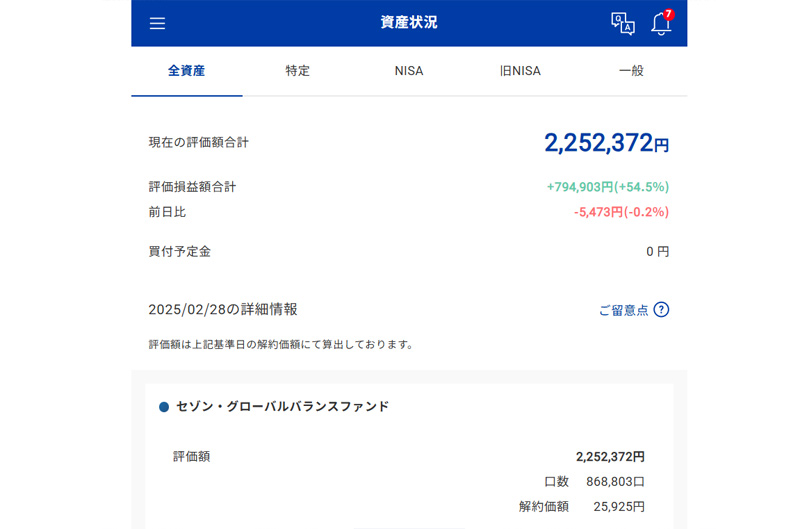Viewport: 800px width, 529px height.
Task: Click the daily change -5,473円(-0.2%)
Action: click(x=621, y=212)
